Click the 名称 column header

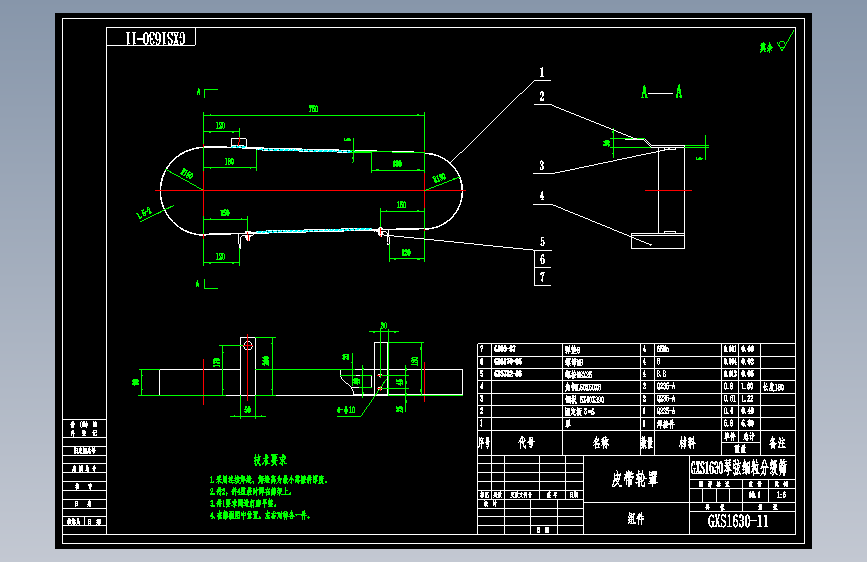pyautogui.click(x=601, y=443)
